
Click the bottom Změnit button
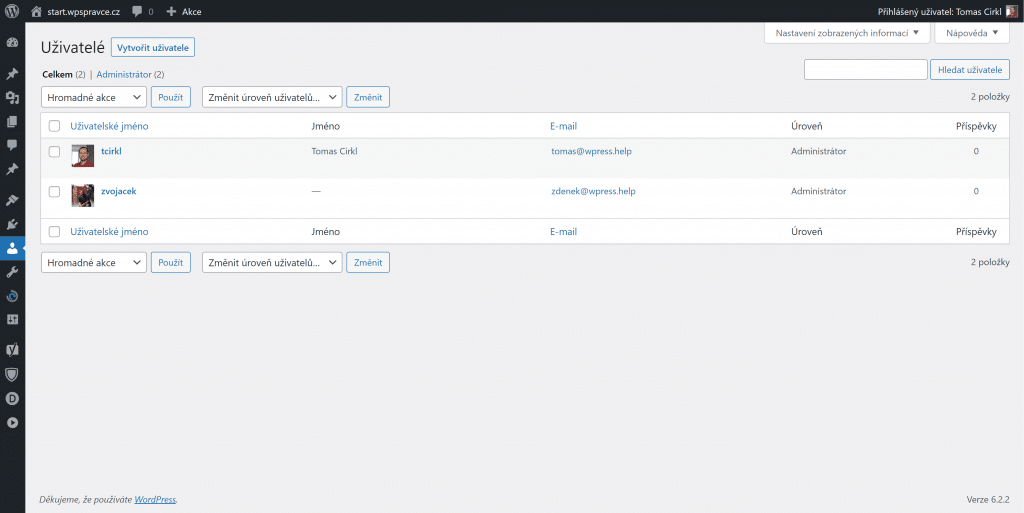[x=368, y=262]
